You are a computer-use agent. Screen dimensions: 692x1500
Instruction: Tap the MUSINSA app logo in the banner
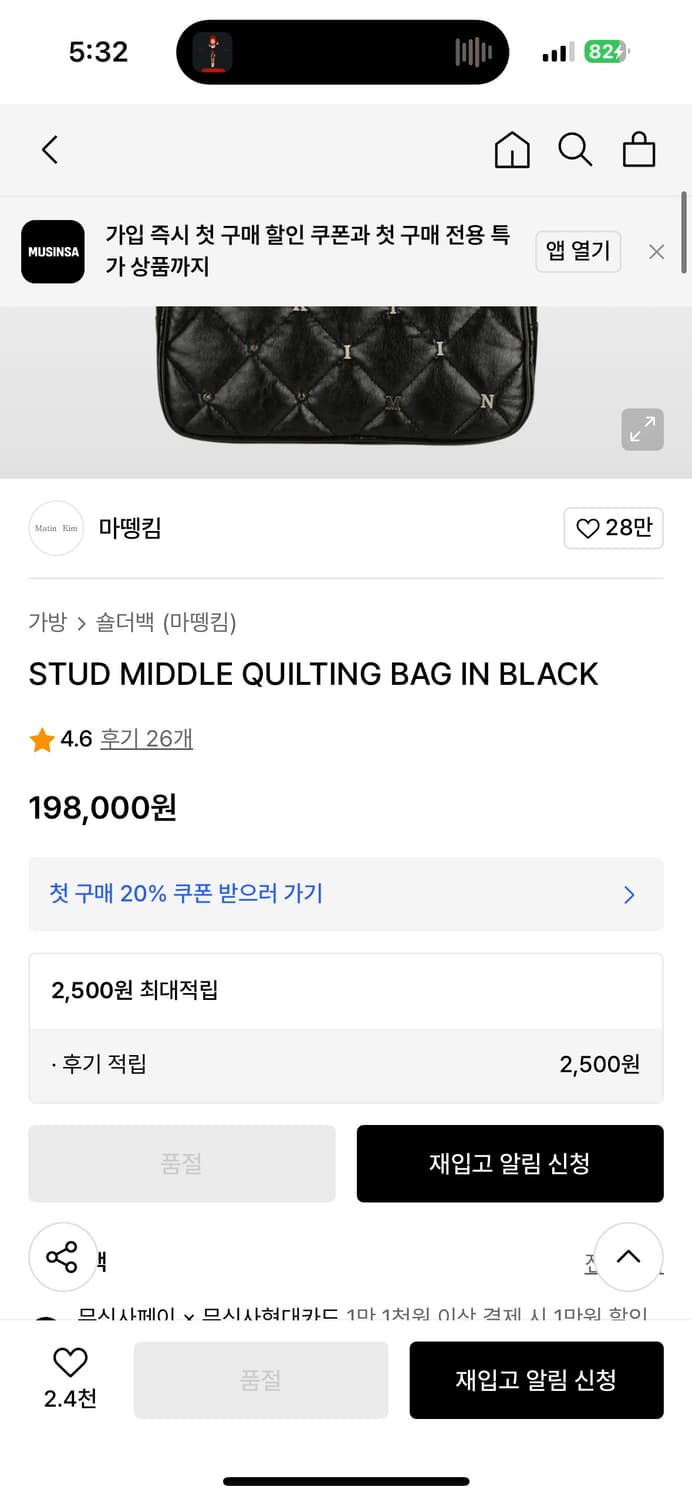53,251
